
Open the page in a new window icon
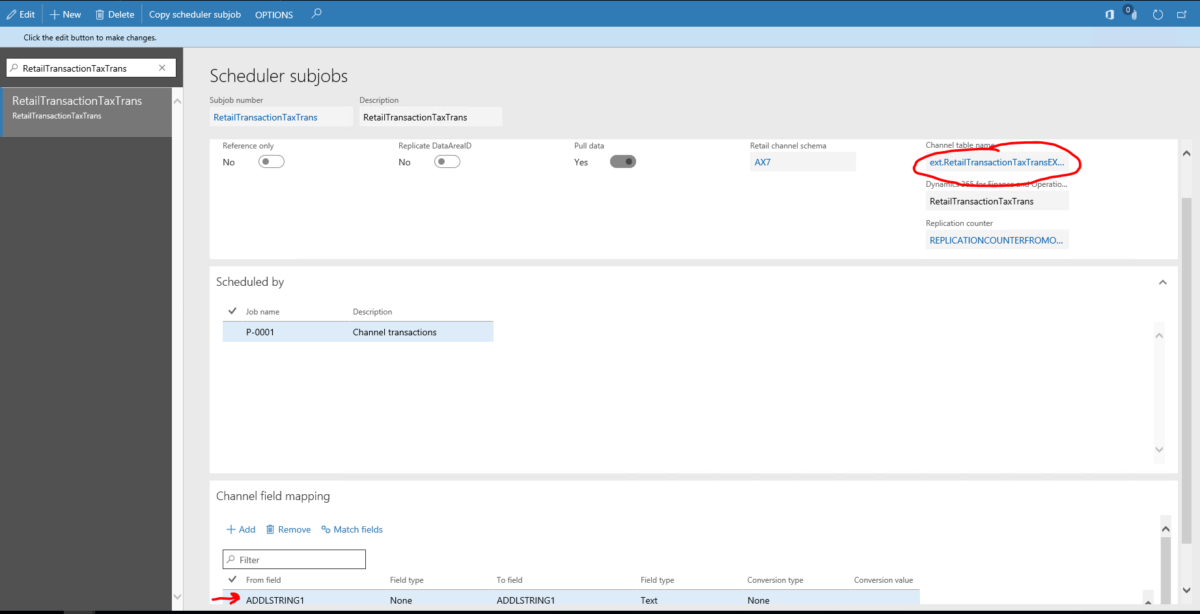click(1183, 13)
